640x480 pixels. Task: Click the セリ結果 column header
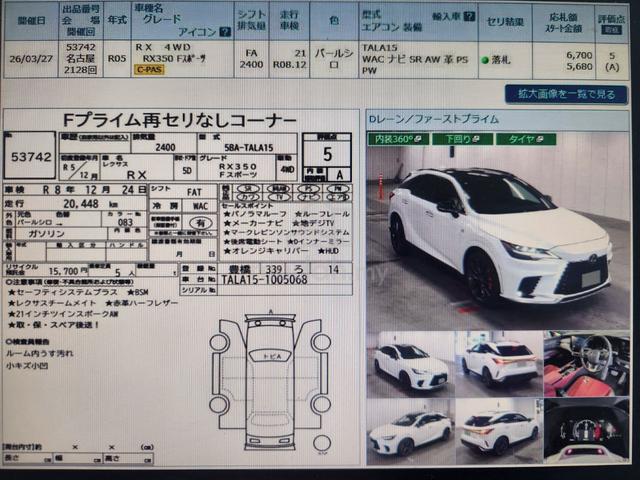point(505,22)
